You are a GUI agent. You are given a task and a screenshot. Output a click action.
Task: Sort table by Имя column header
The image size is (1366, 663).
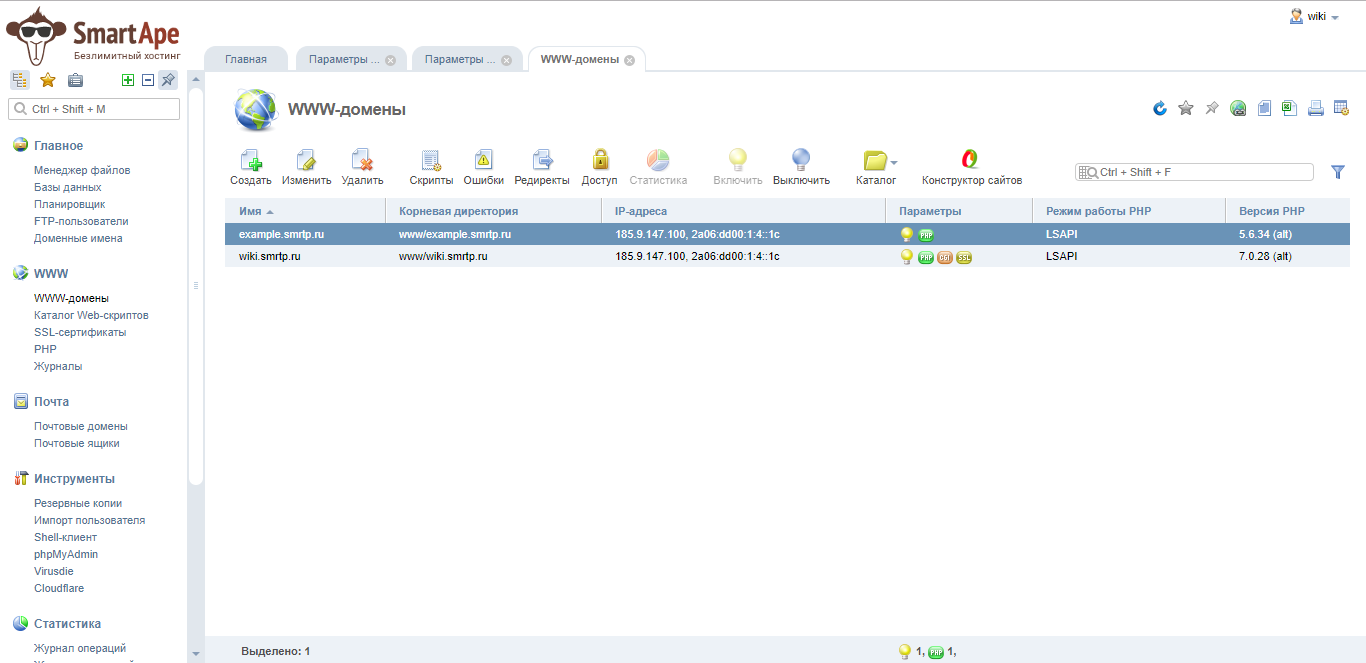pyautogui.click(x=250, y=211)
